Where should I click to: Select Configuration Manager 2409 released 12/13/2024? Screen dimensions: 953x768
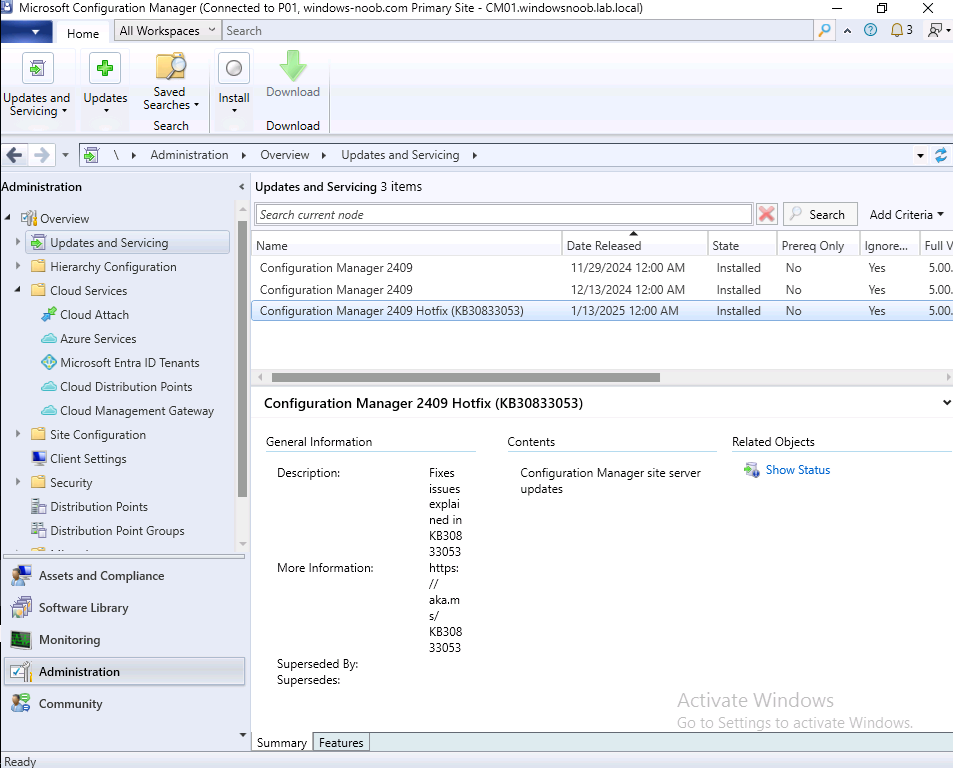click(602, 289)
